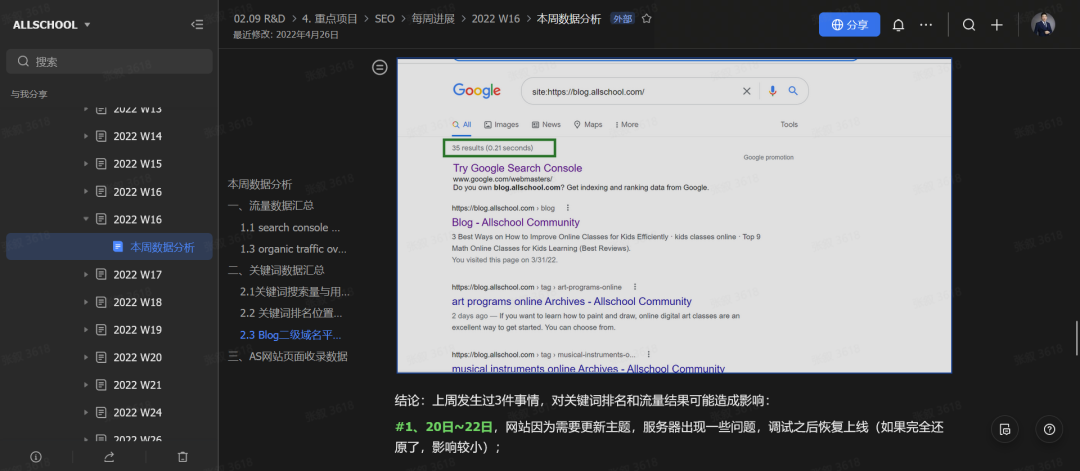Jump to 1.1 search console outline heading
Image resolution: width=1080 pixels, height=471 pixels.
pos(290,227)
